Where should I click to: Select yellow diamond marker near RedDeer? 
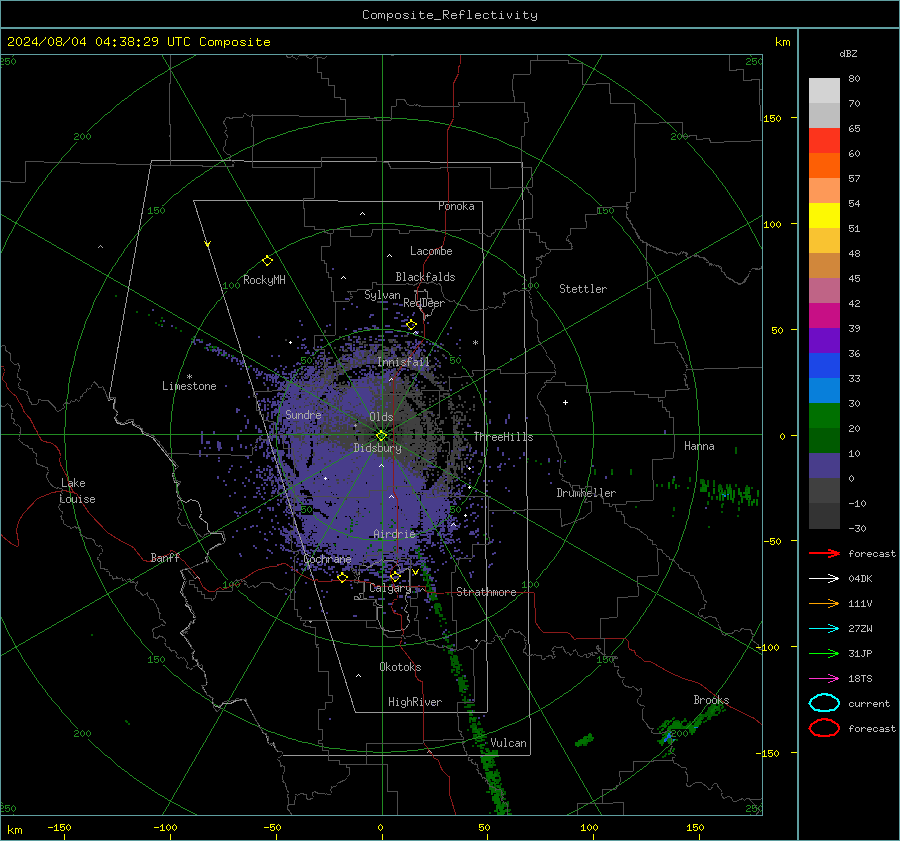point(411,325)
